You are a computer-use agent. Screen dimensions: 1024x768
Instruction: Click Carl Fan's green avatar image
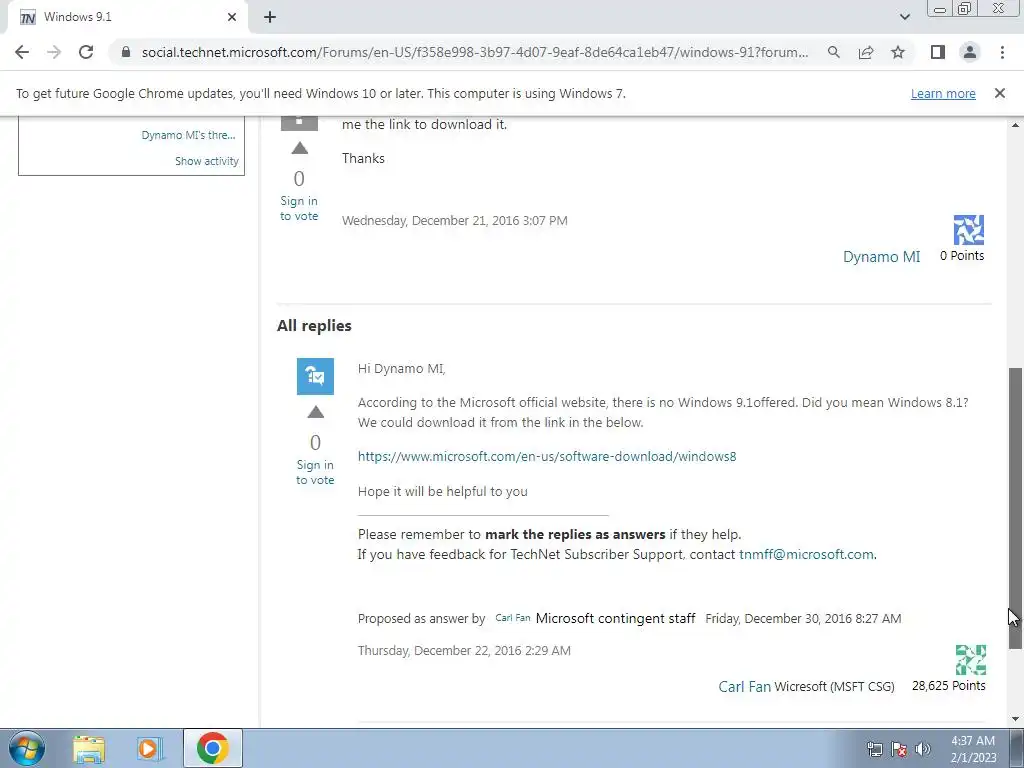[x=970, y=660]
